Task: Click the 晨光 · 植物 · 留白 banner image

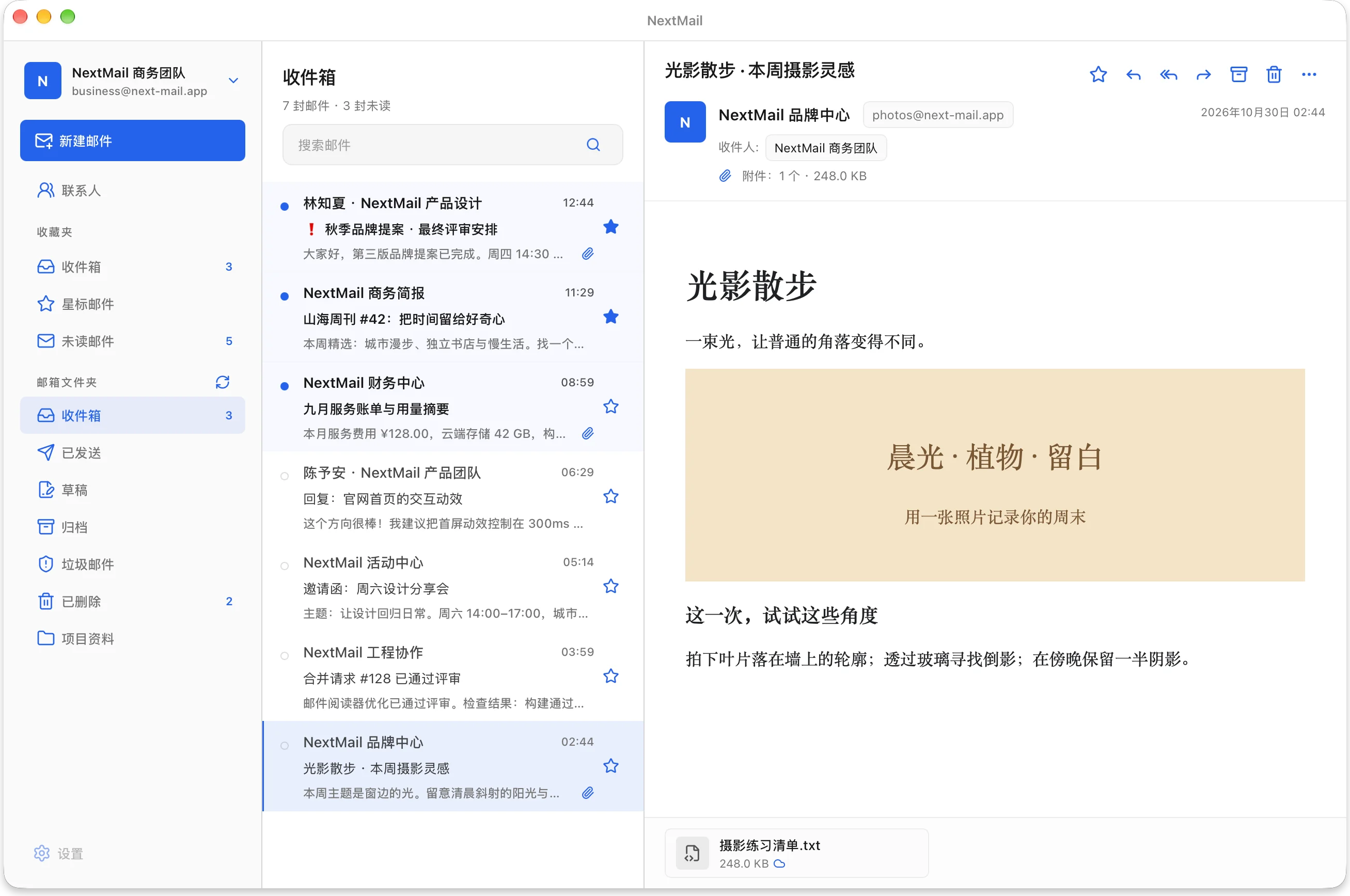Action: click(995, 475)
